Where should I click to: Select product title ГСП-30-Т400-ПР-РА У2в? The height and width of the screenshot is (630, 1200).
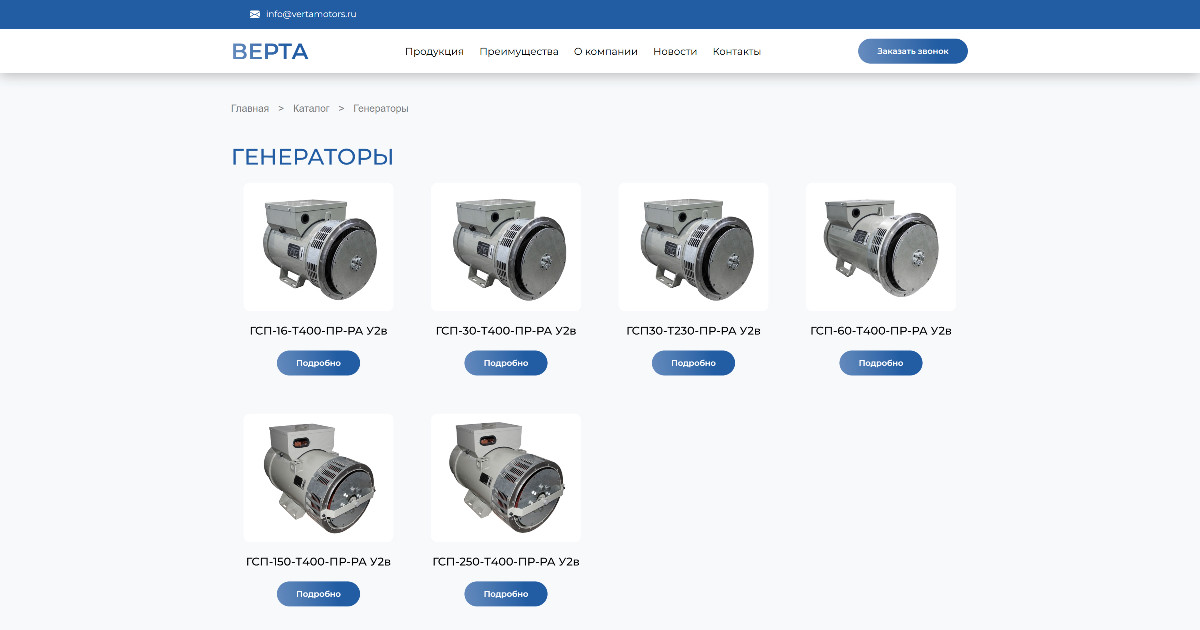click(x=506, y=331)
